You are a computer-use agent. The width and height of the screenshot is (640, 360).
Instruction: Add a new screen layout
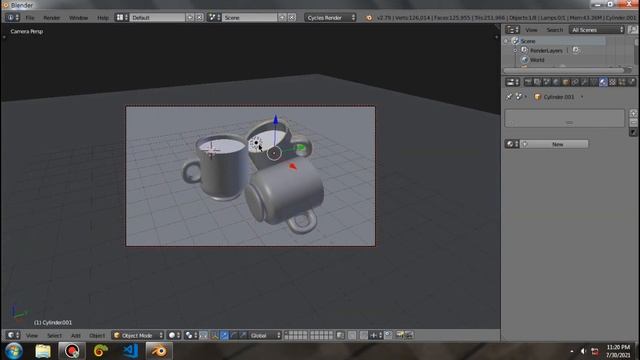190,18
